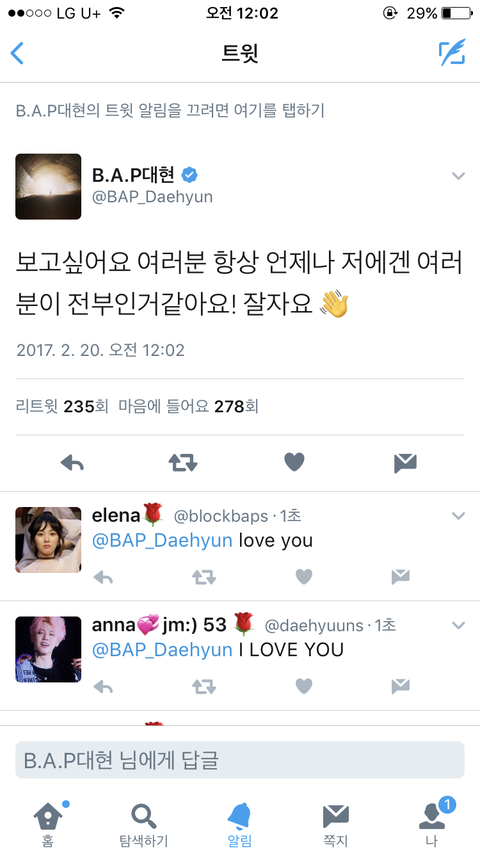The width and height of the screenshot is (480, 854).
Task: Tap the tweet notification disable banner
Action: pyautogui.click(x=240, y=111)
